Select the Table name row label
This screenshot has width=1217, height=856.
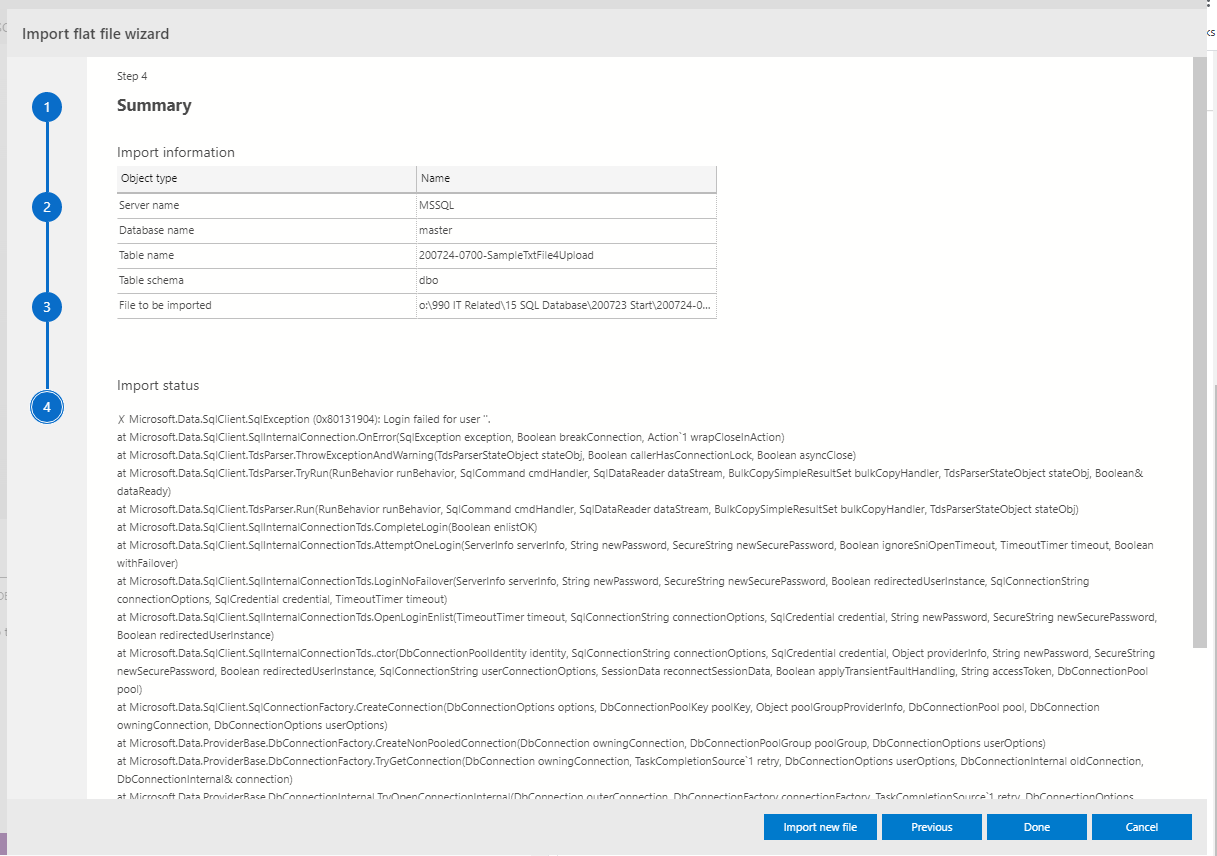146,255
